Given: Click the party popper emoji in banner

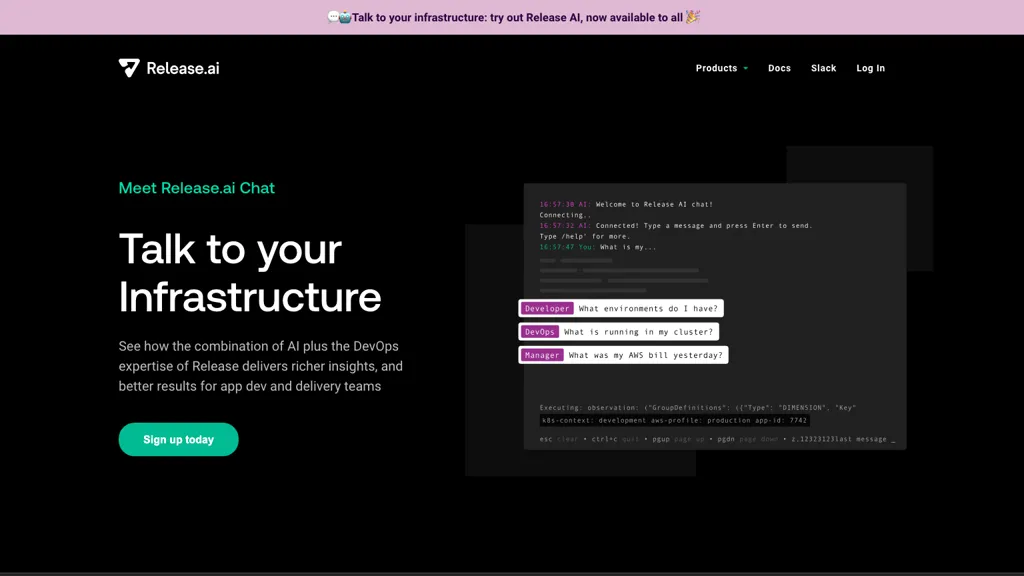Looking at the screenshot, I should pos(692,17).
